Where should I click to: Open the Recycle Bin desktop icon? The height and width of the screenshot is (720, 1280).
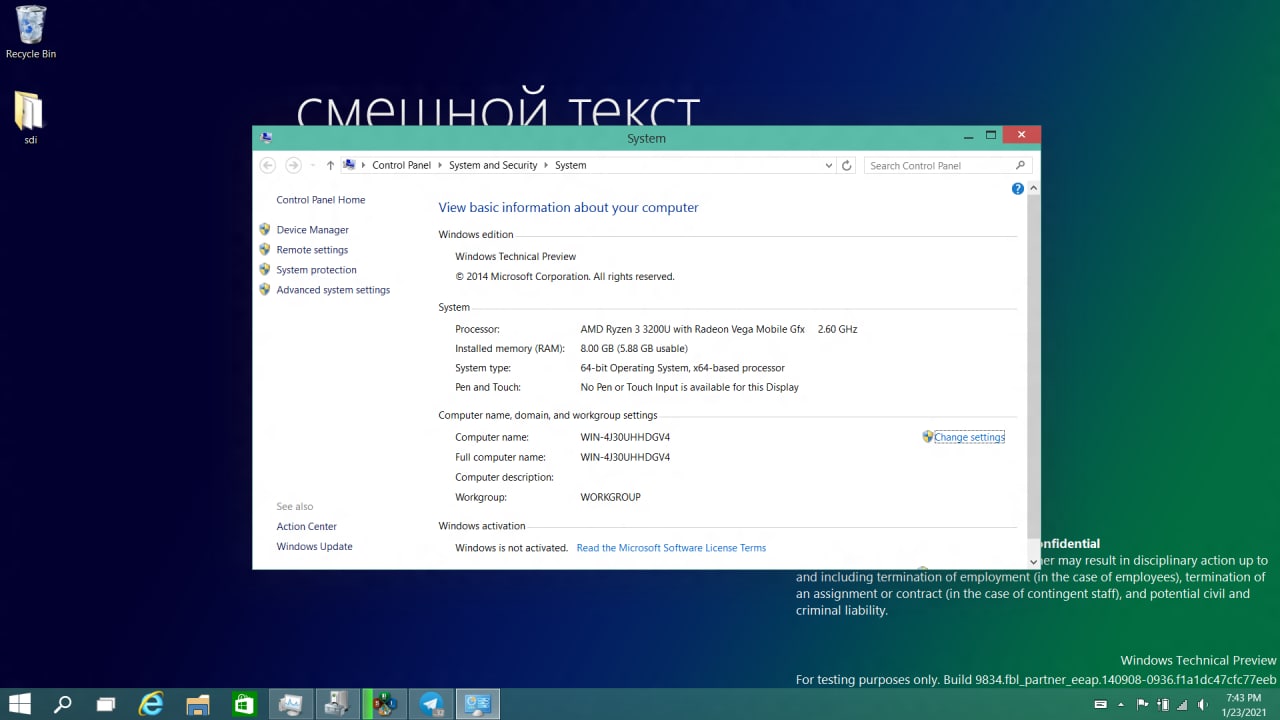pyautogui.click(x=30, y=32)
